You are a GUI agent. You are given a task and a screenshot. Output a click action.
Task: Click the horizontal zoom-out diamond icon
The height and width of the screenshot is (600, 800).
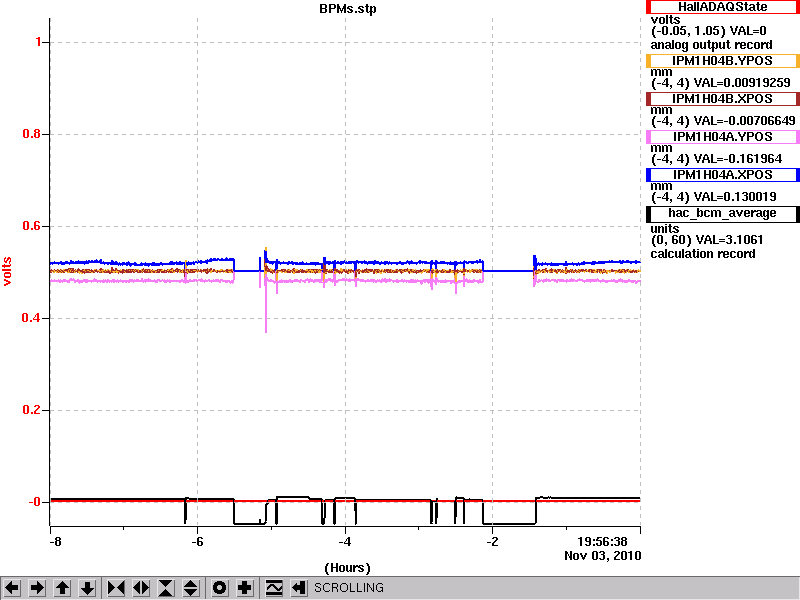(x=141, y=588)
